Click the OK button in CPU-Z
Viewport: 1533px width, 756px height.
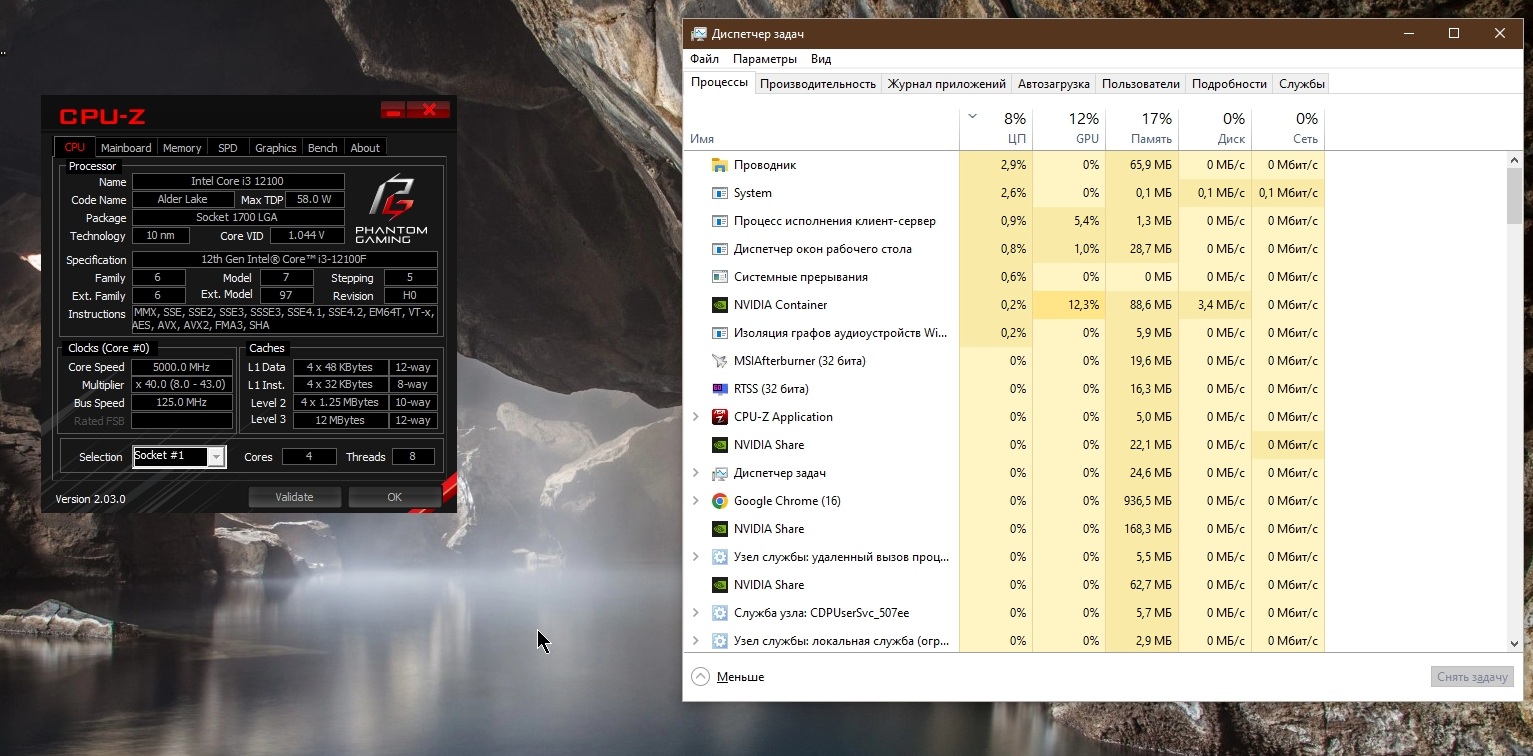tap(395, 497)
